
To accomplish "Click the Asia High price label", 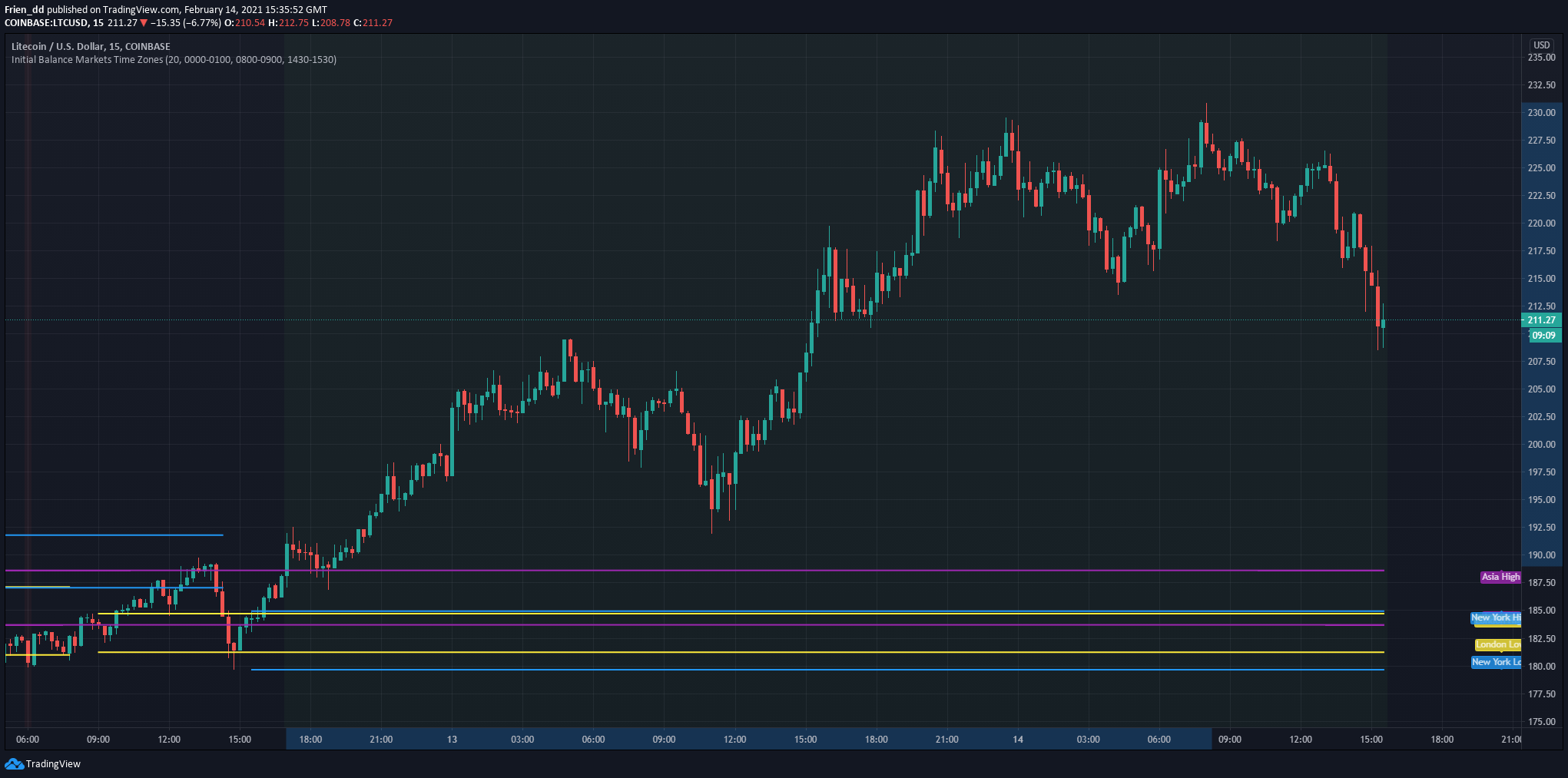I will [1500, 577].
